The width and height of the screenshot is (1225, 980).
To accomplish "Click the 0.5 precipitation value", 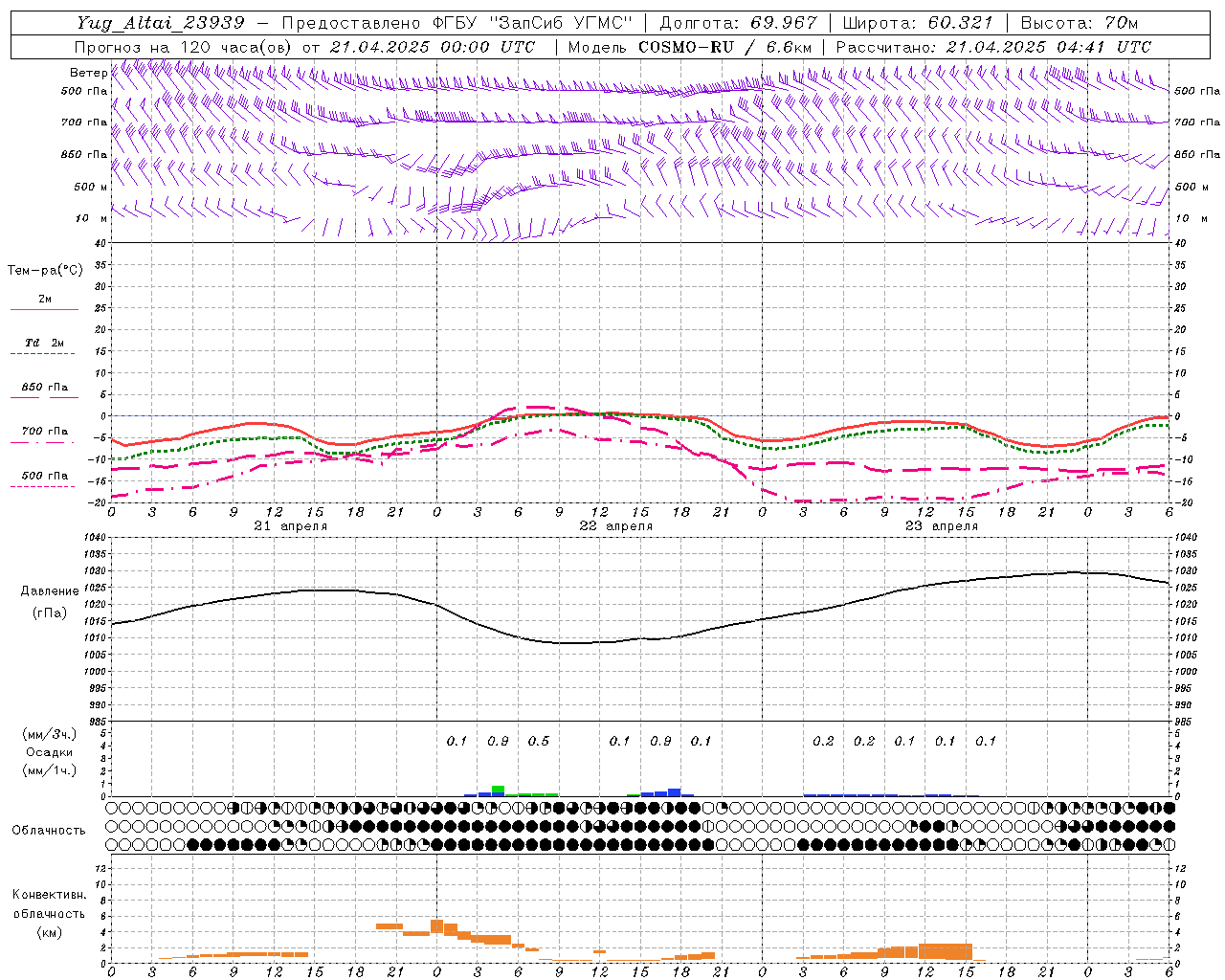I will tap(539, 741).
